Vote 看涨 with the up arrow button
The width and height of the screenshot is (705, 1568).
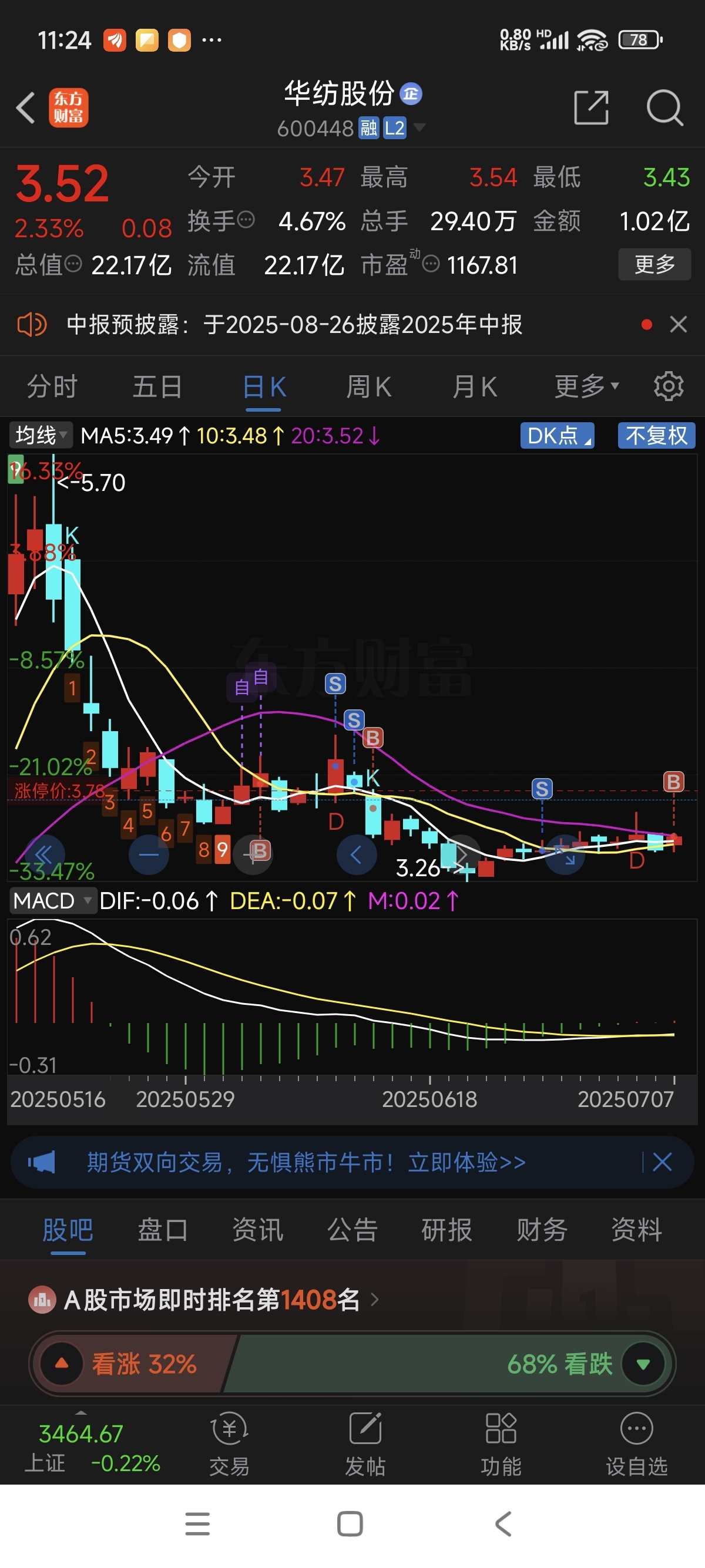62,1363
